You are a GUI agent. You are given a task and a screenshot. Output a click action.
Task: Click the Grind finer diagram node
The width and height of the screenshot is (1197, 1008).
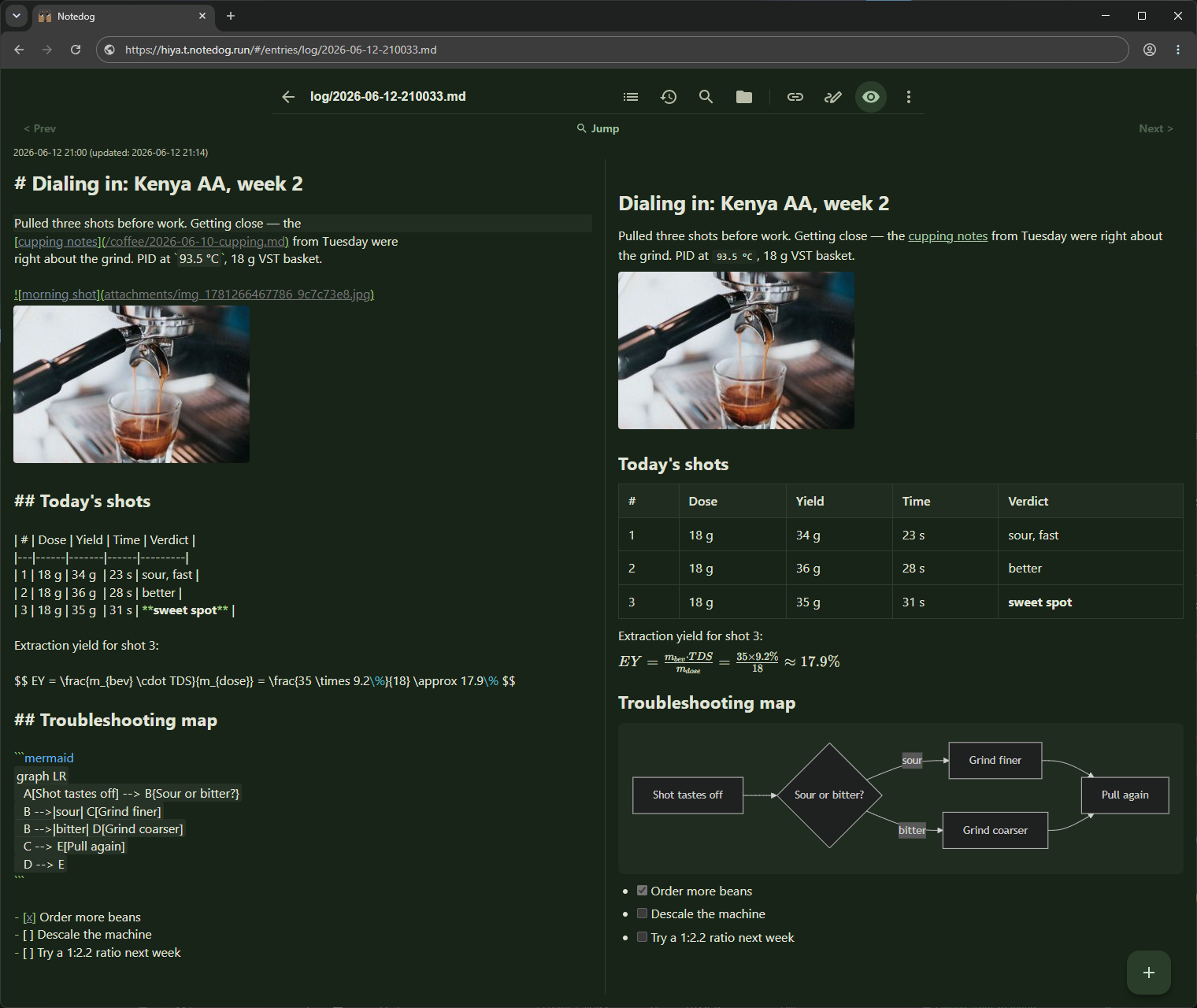coord(995,760)
